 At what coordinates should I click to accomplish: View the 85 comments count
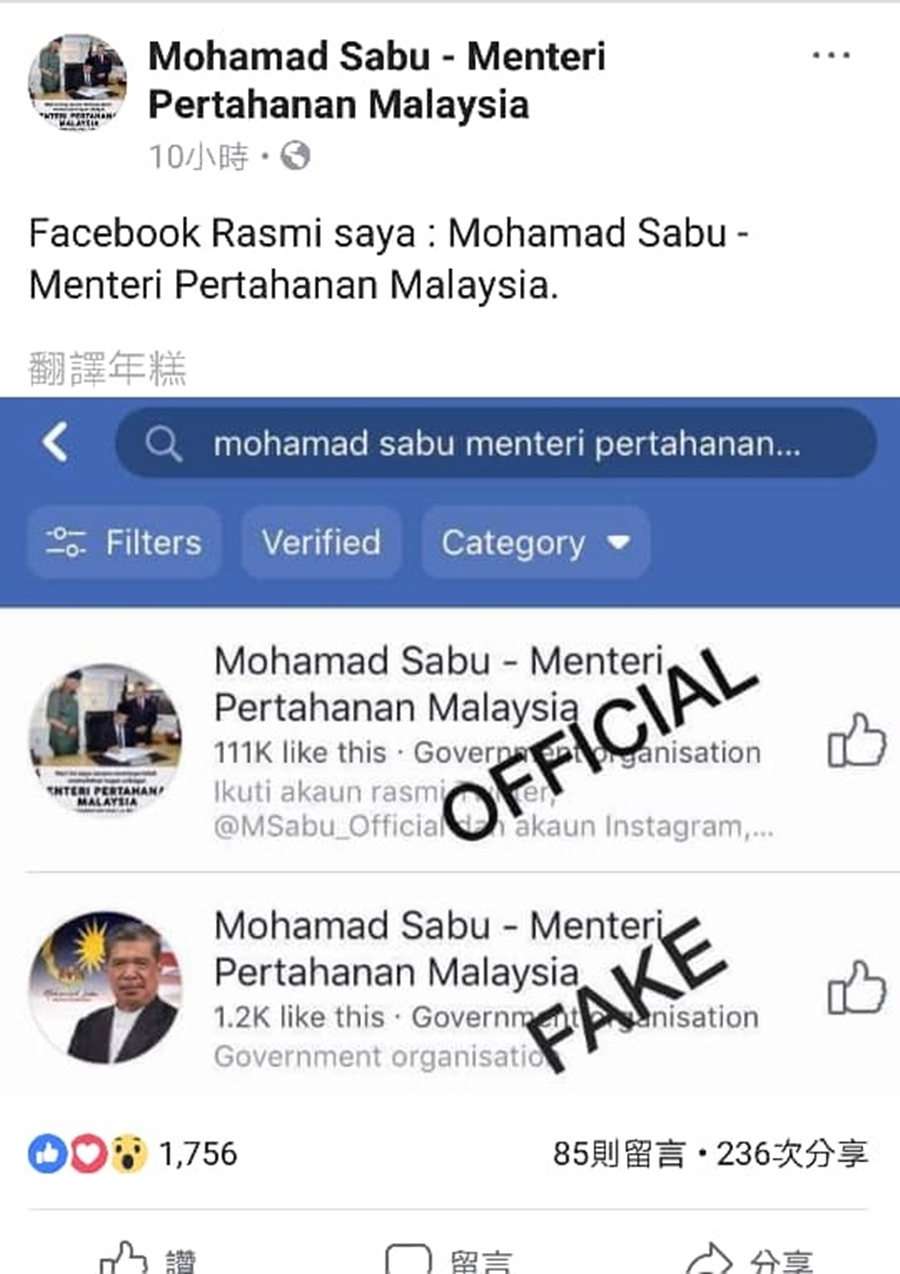coord(619,1154)
